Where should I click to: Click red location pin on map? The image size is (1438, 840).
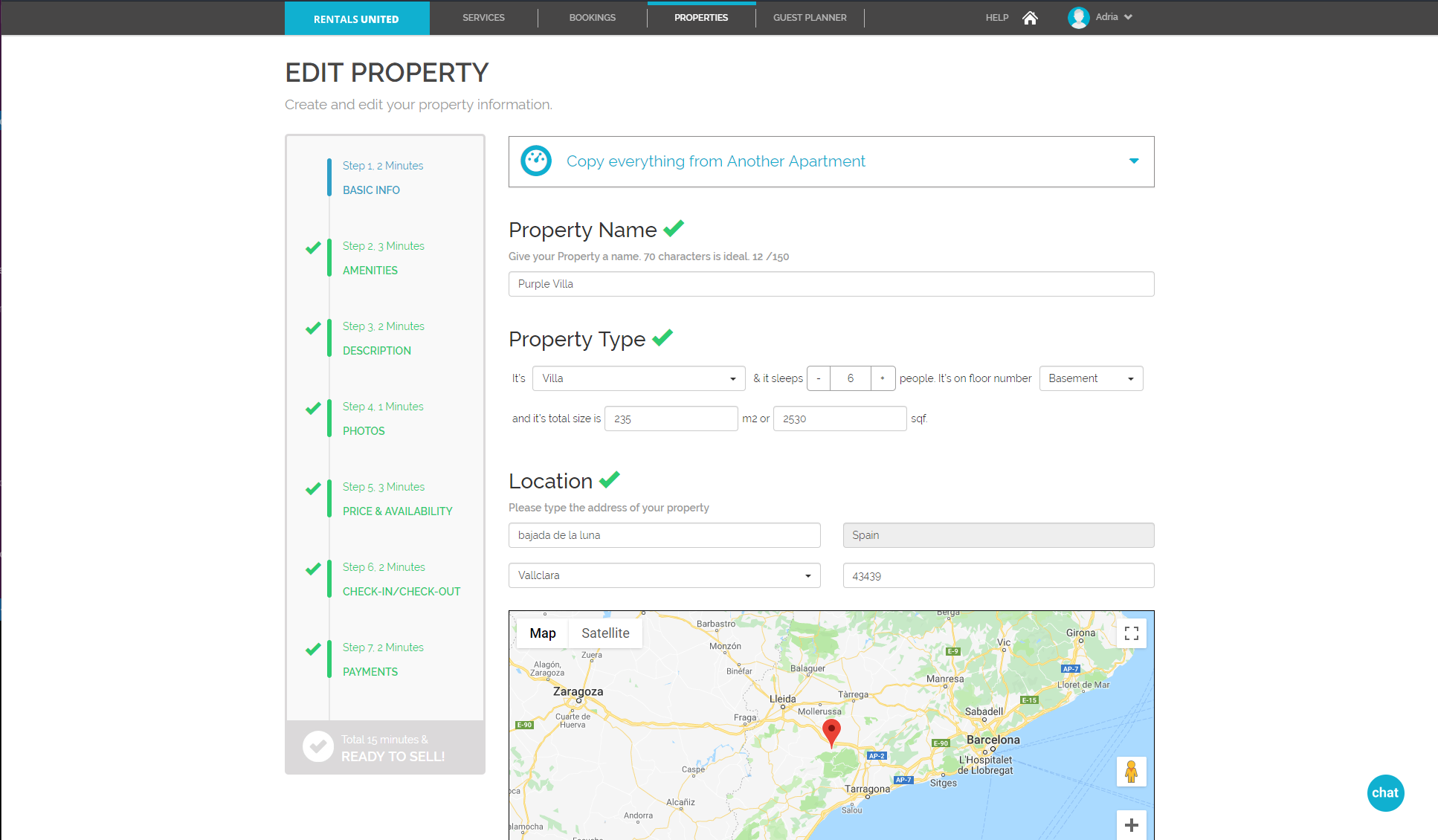tap(831, 731)
